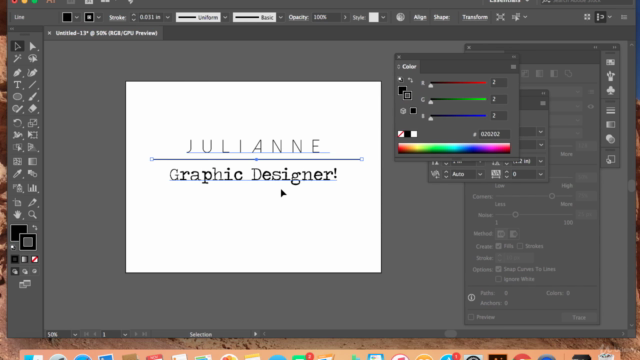640x360 pixels.
Task: Select the Curvature tool
Action: [33, 73]
